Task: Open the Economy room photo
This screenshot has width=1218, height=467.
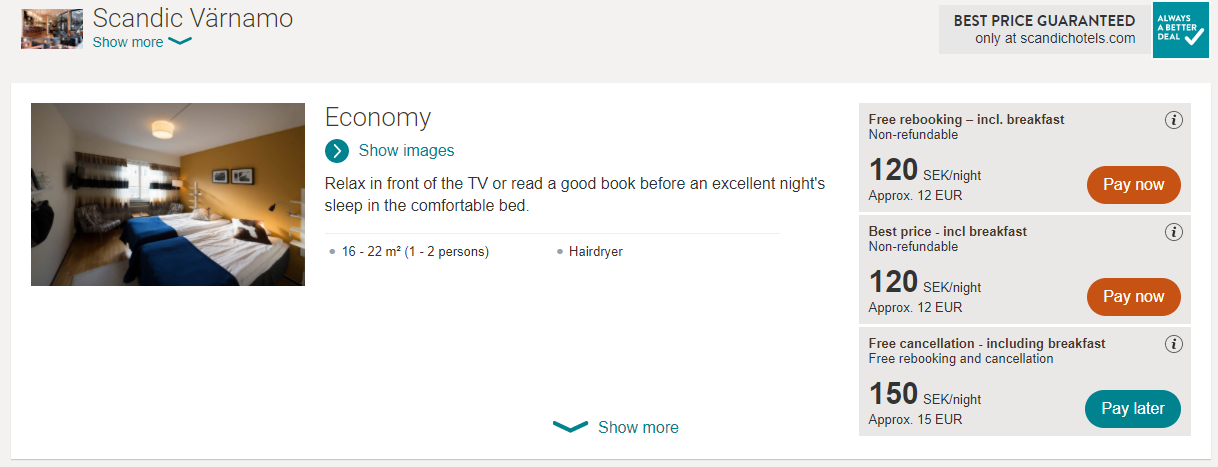Action: click(x=168, y=194)
